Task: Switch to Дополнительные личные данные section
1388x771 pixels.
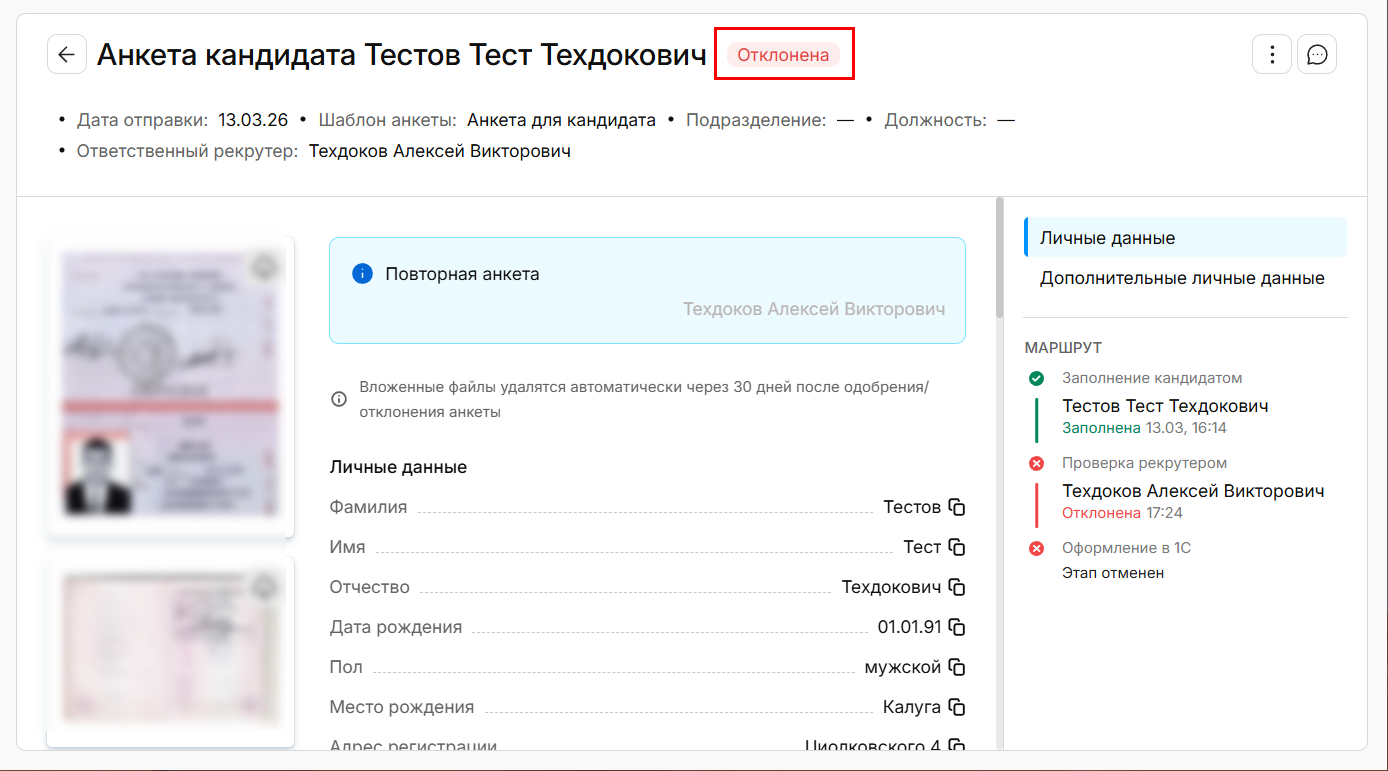Action: 1182,278
